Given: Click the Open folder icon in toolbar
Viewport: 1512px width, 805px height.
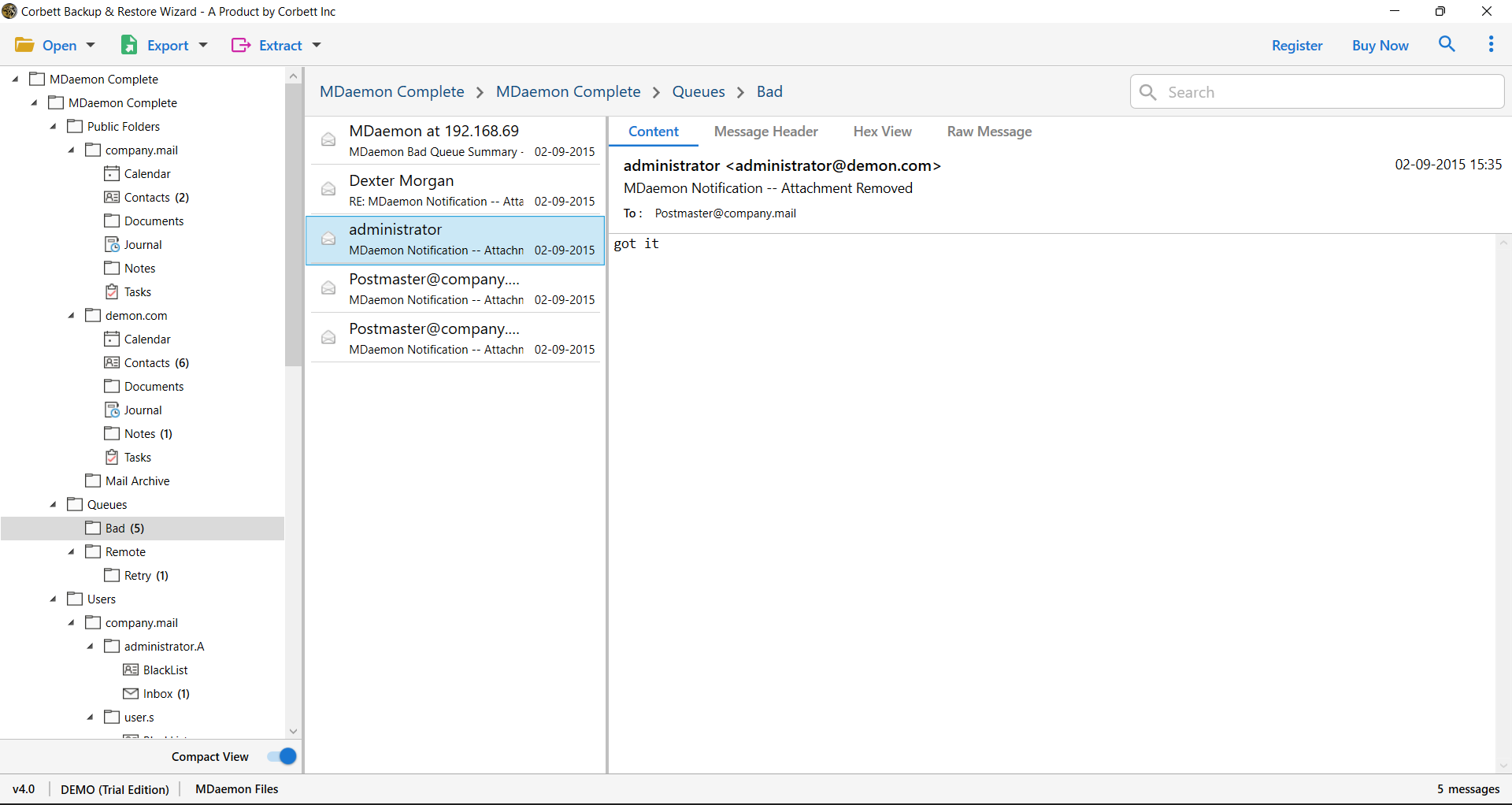Looking at the screenshot, I should (x=24, y=45).
